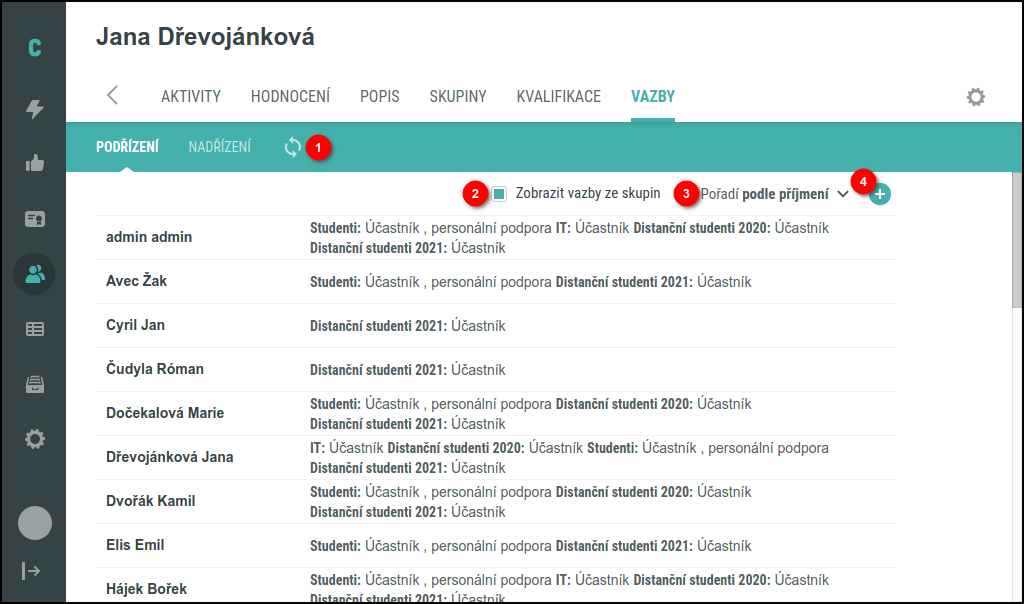Select the KVALIFIKACE tab
This screenshot has height=604, width=1024.
[x=558, y=97]
